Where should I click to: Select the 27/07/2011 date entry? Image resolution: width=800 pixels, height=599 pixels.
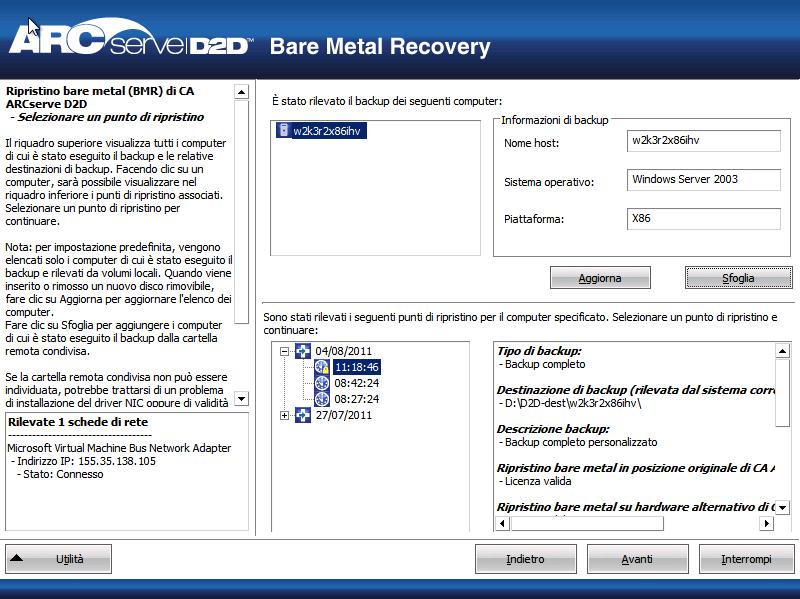[x=343, y=415]
